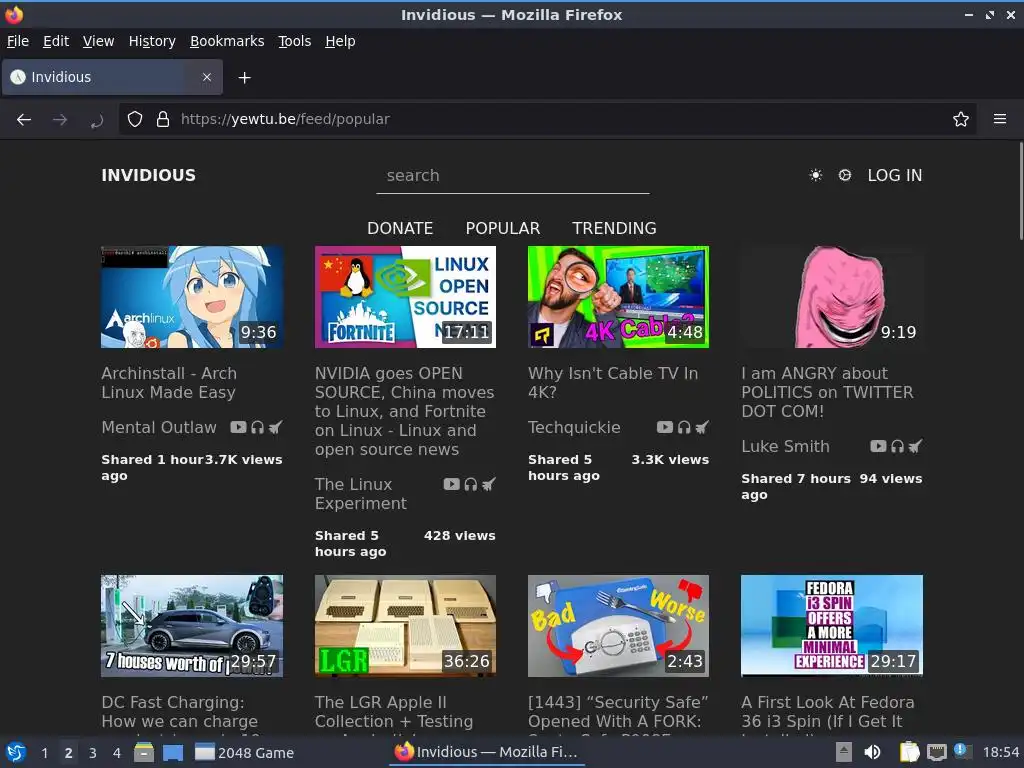Go back with the back arrow

pyautogui.click(x=24, y=120)
